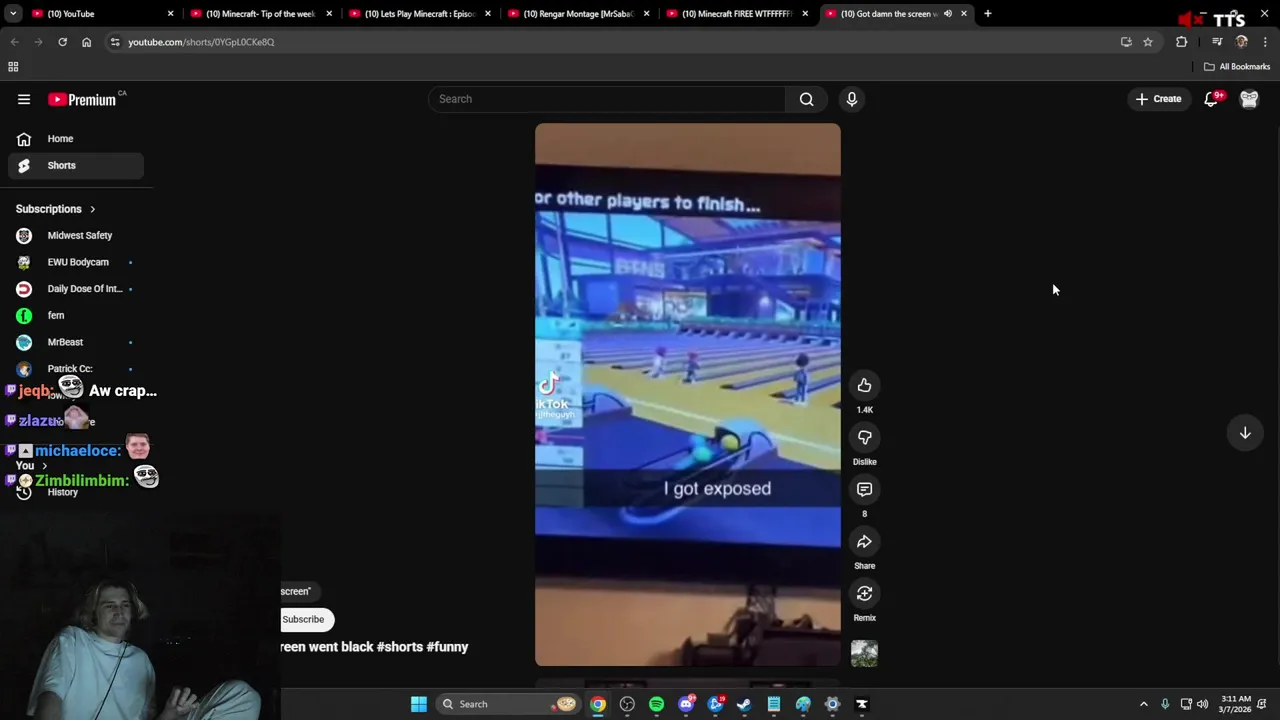Open Steam from the taskbar

tap(744, 704)
